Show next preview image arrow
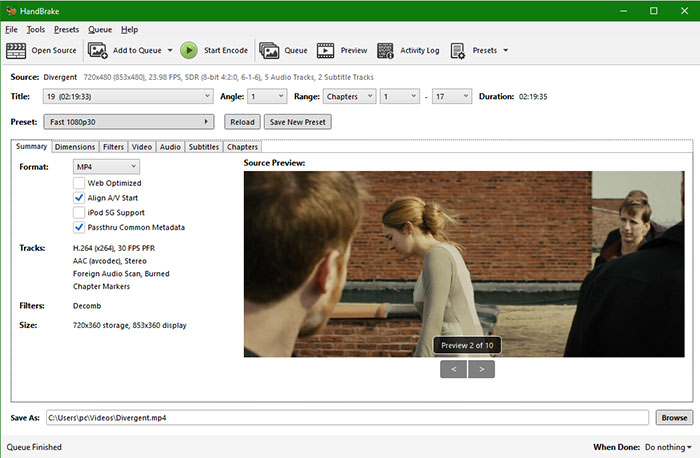 point(482,369)
